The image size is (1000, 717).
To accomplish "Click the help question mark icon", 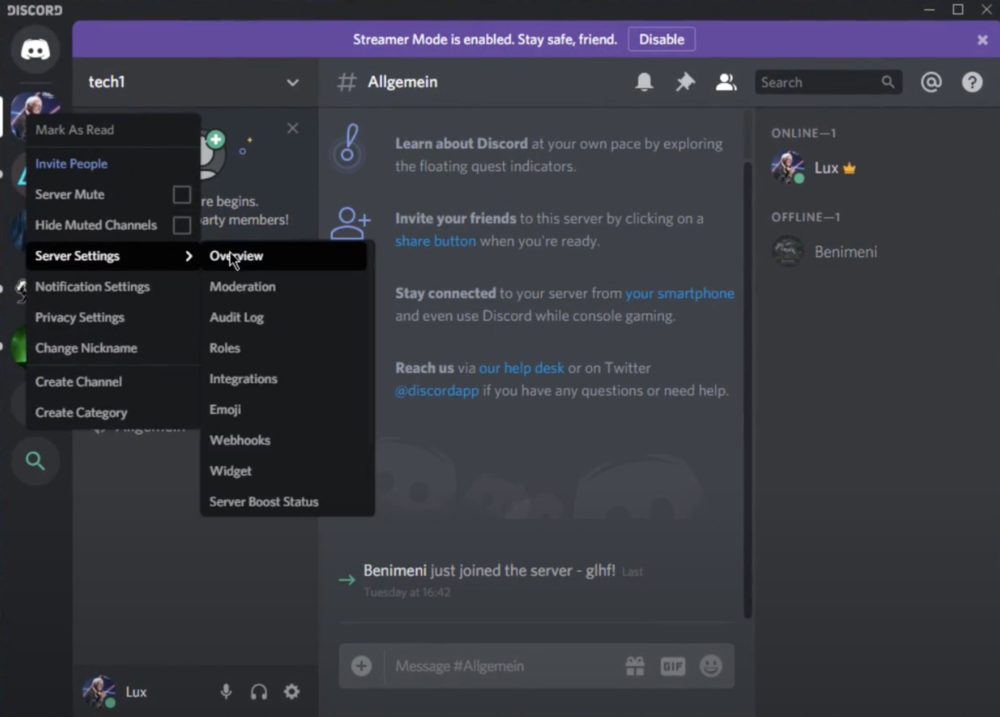I will (x=972, y=83).
